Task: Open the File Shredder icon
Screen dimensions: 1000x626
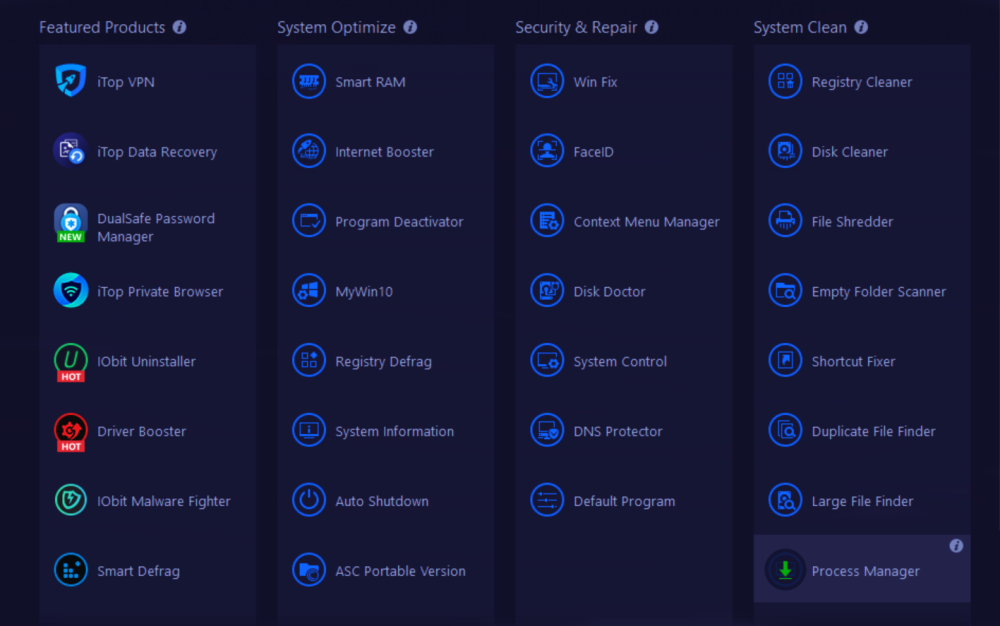Action: click(785, 221)
